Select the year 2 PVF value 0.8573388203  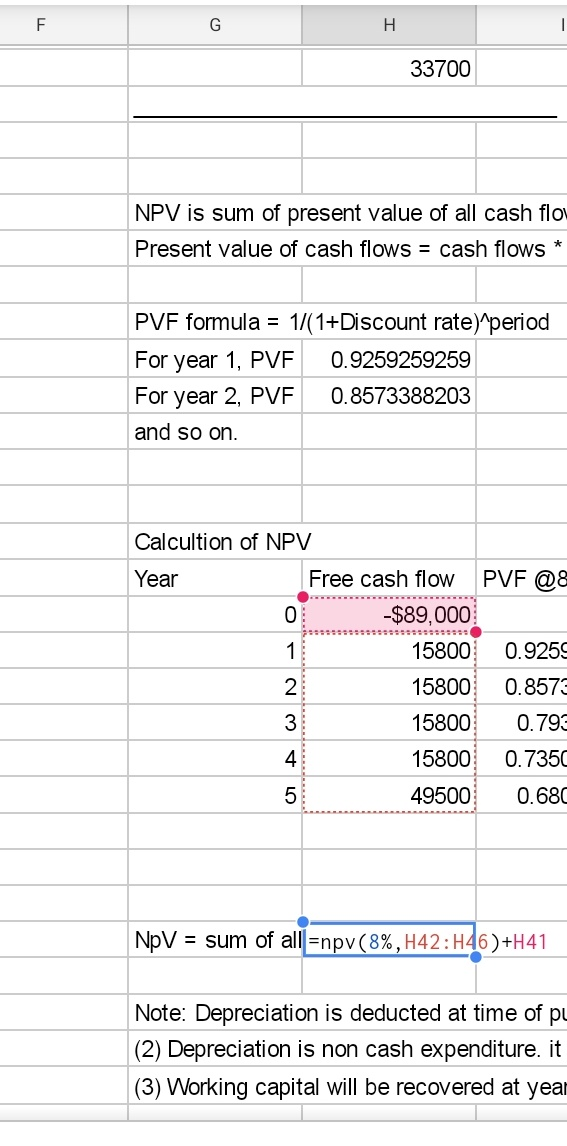(389, 396)
